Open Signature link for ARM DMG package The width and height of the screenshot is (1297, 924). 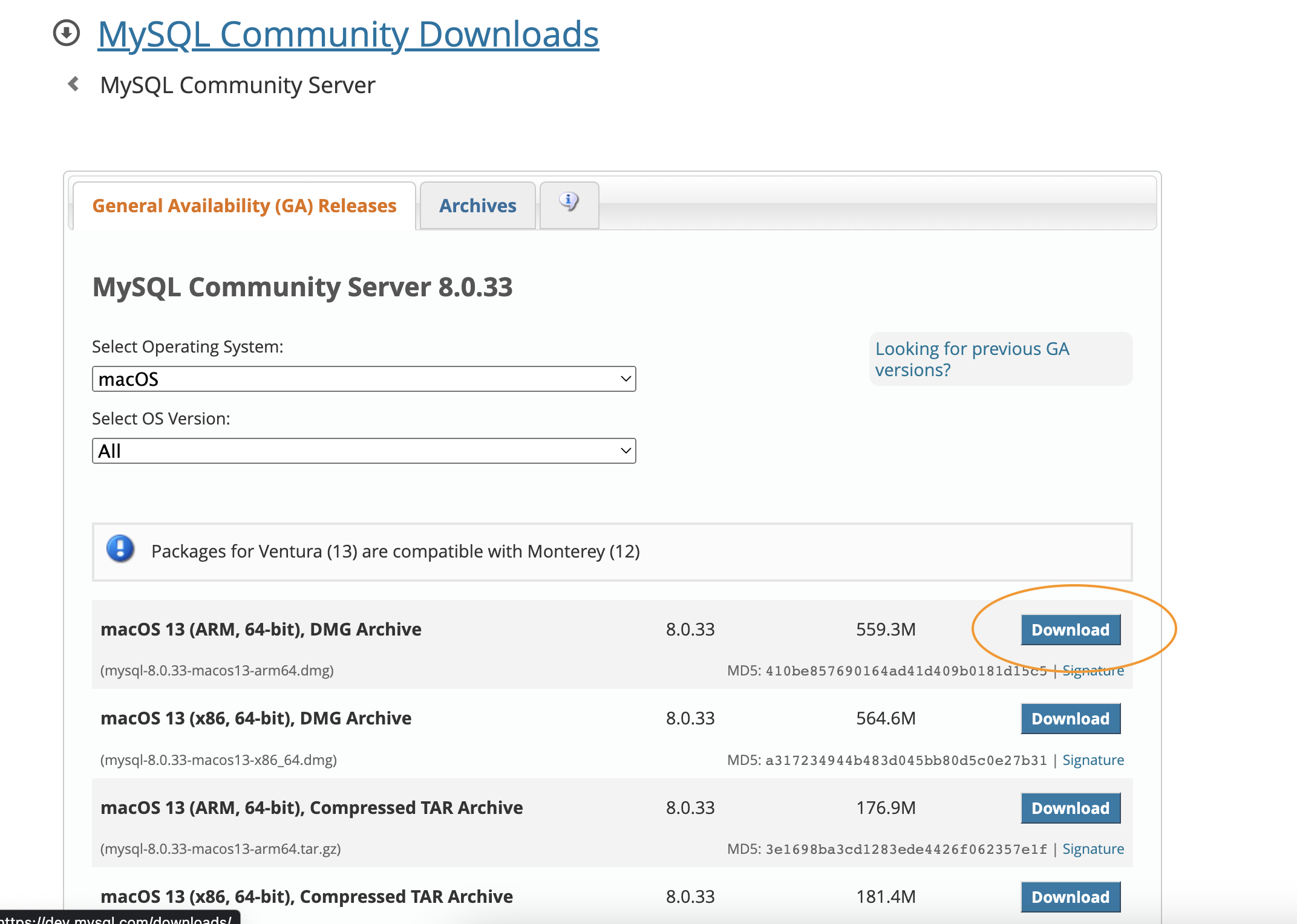tap(1093, 671)
